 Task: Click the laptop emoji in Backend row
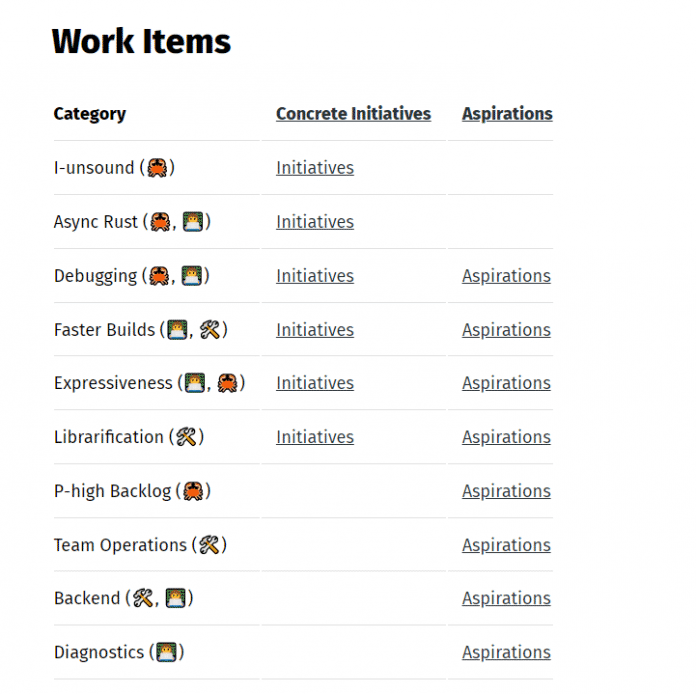(176, 598)
